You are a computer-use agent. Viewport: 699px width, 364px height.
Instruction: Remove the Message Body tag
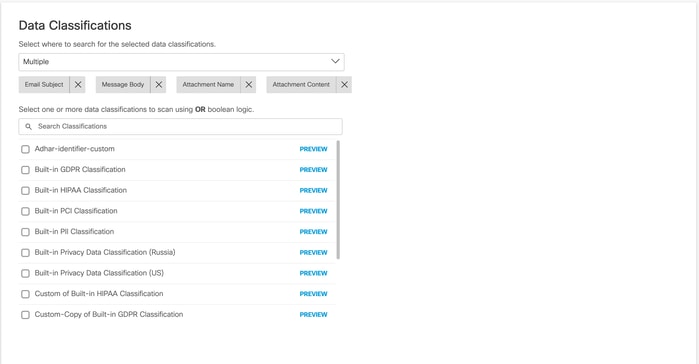coord(159,85)
